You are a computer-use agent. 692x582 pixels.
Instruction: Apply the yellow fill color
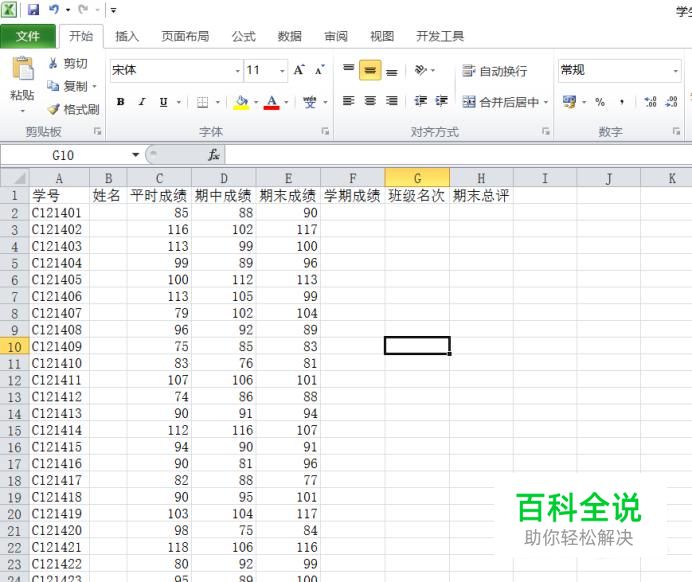pos(241,102)
